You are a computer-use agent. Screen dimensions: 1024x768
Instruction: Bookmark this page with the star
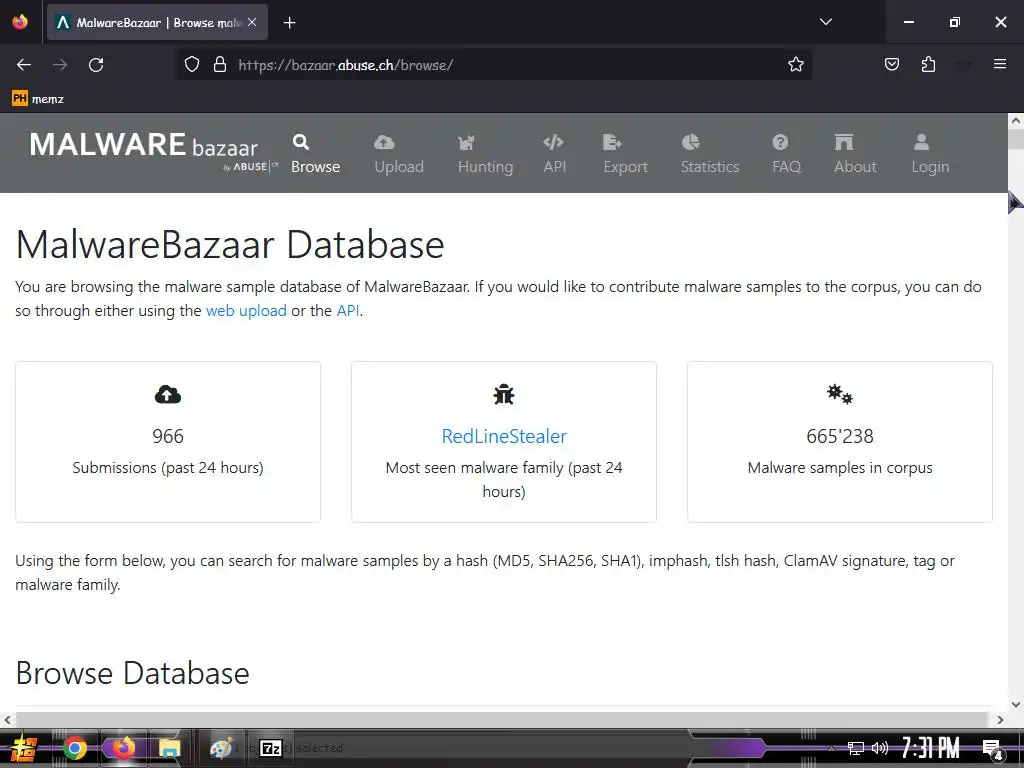795,65
